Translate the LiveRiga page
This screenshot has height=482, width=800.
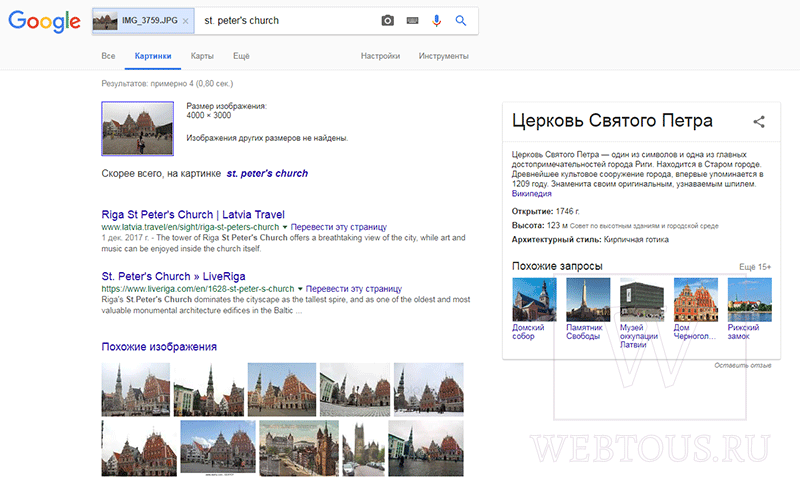[354, 289]
